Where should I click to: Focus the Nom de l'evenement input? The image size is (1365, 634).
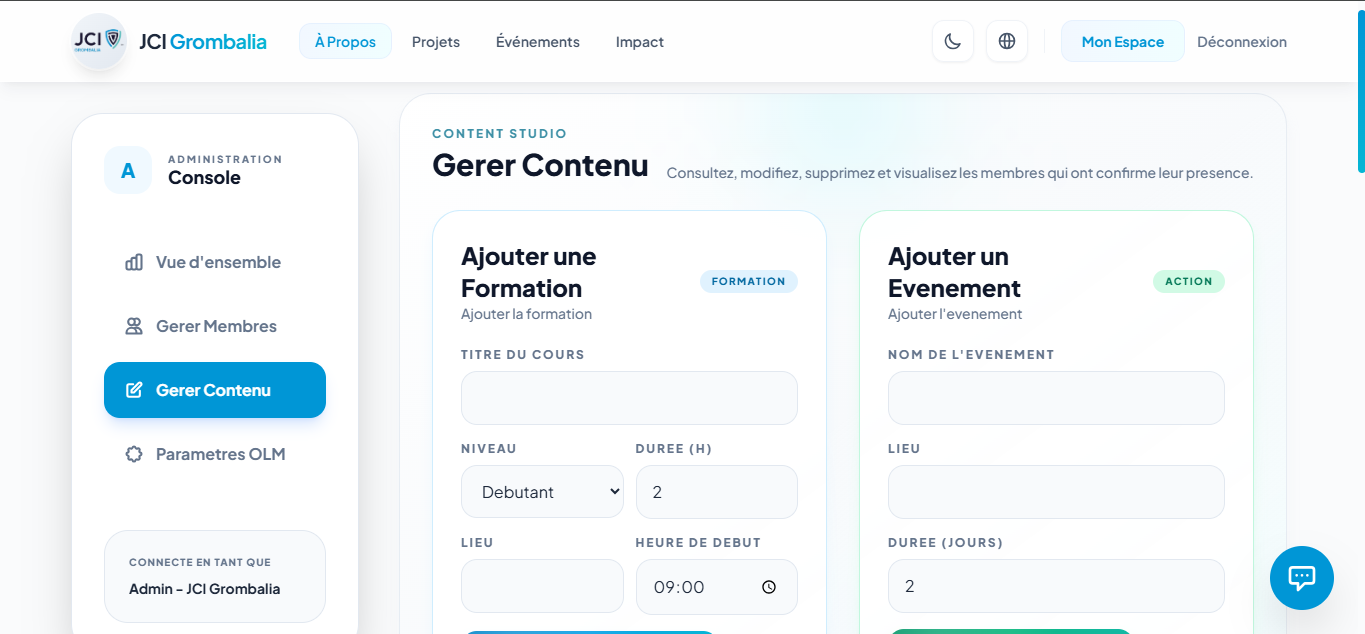1056,398
